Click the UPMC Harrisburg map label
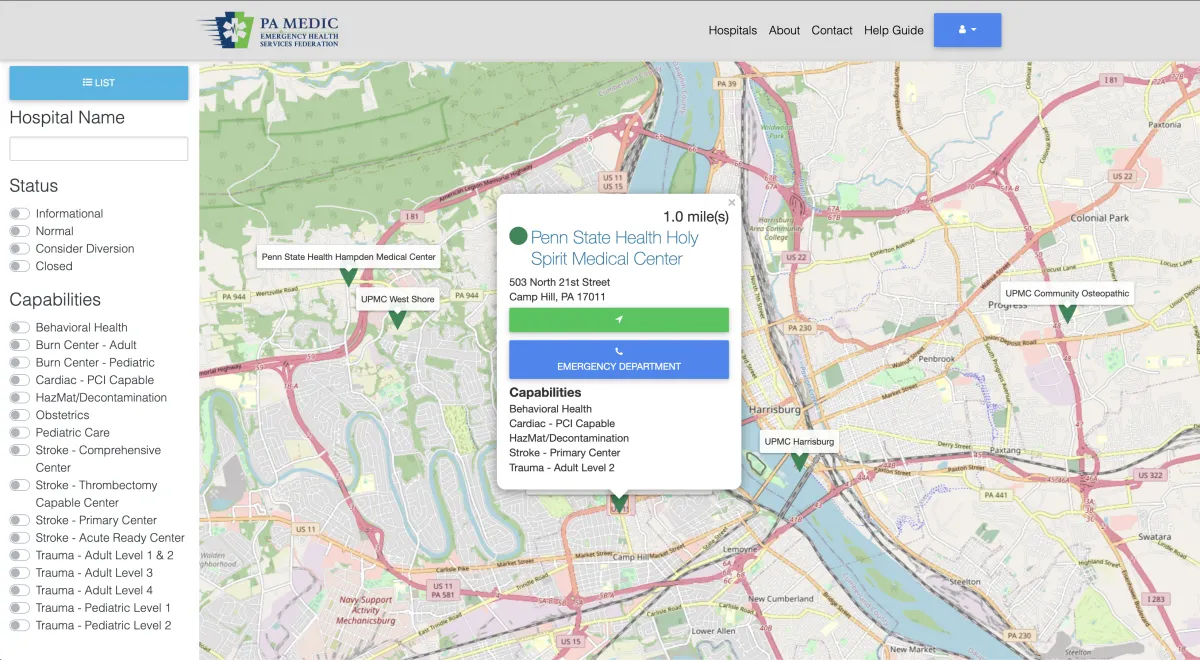Screen dimensions: 1200x660 (799, 441)
